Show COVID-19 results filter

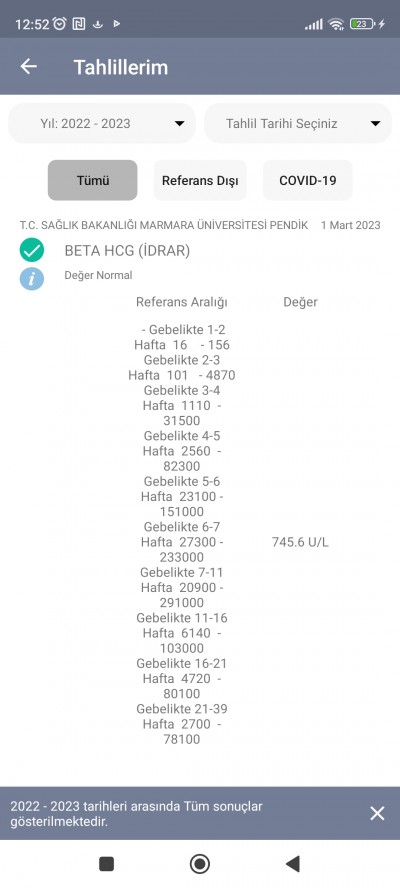(308, 180)
